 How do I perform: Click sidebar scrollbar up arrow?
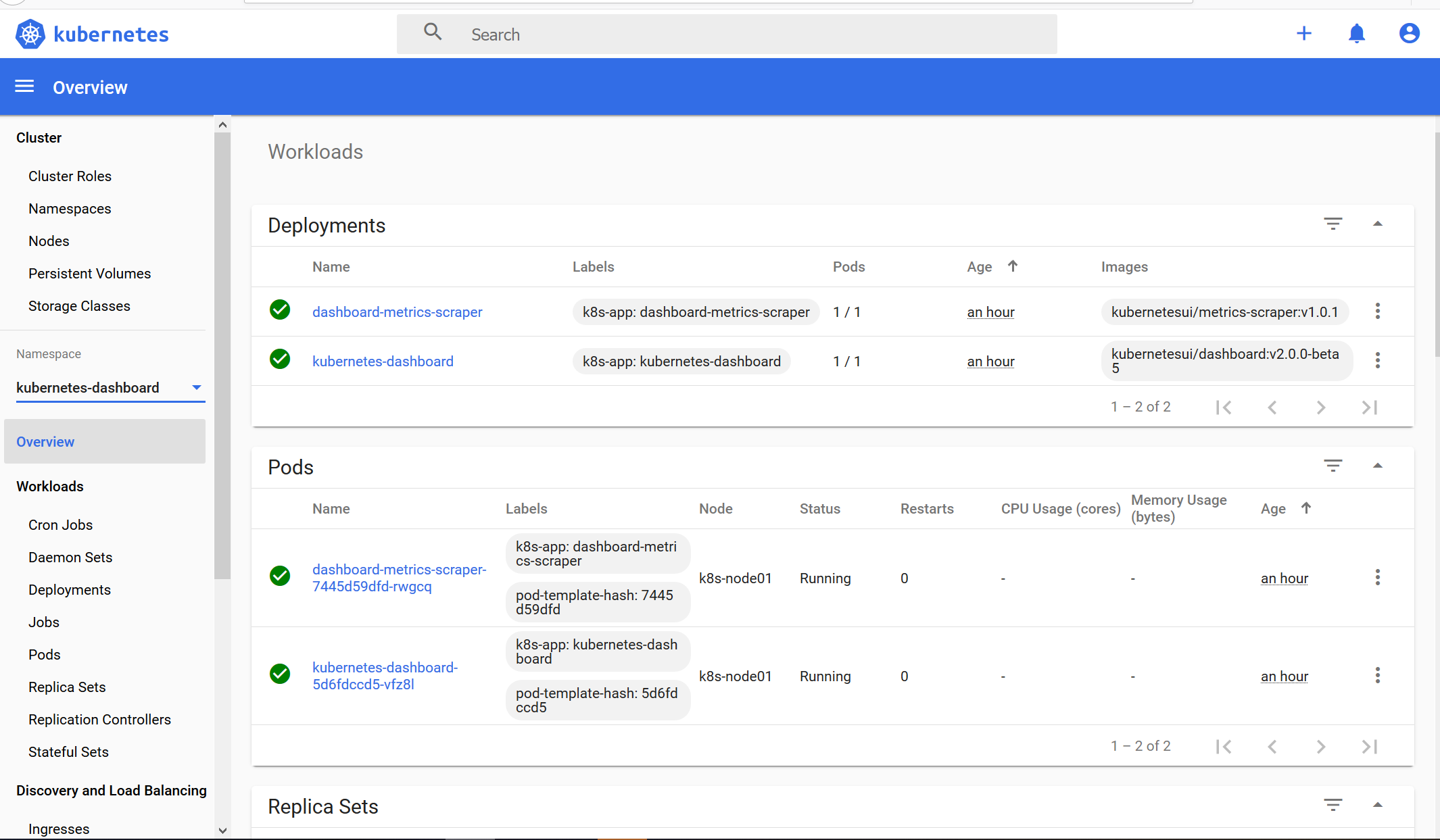coord(222,124)
